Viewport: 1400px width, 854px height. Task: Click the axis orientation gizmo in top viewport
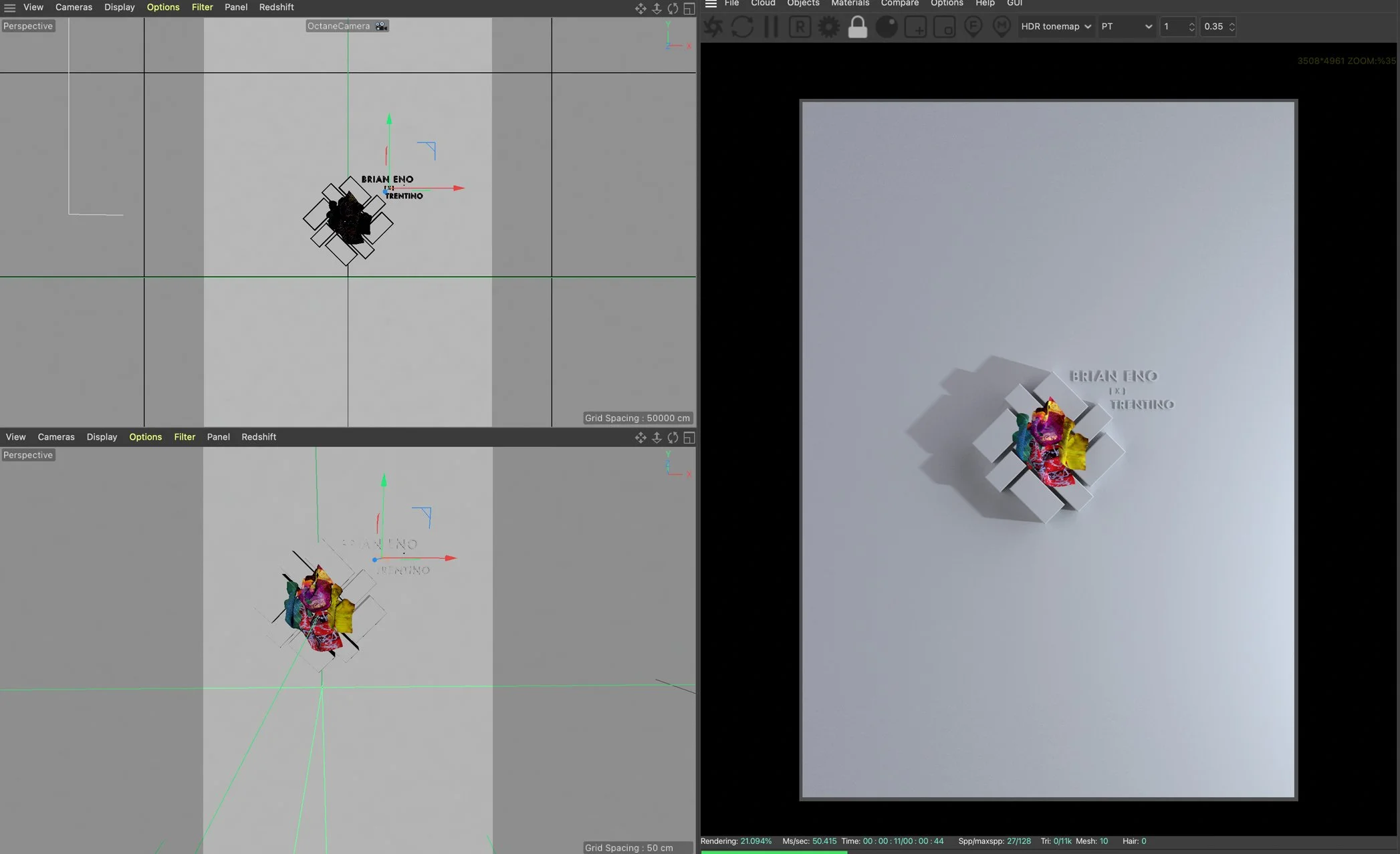point(678,36)
